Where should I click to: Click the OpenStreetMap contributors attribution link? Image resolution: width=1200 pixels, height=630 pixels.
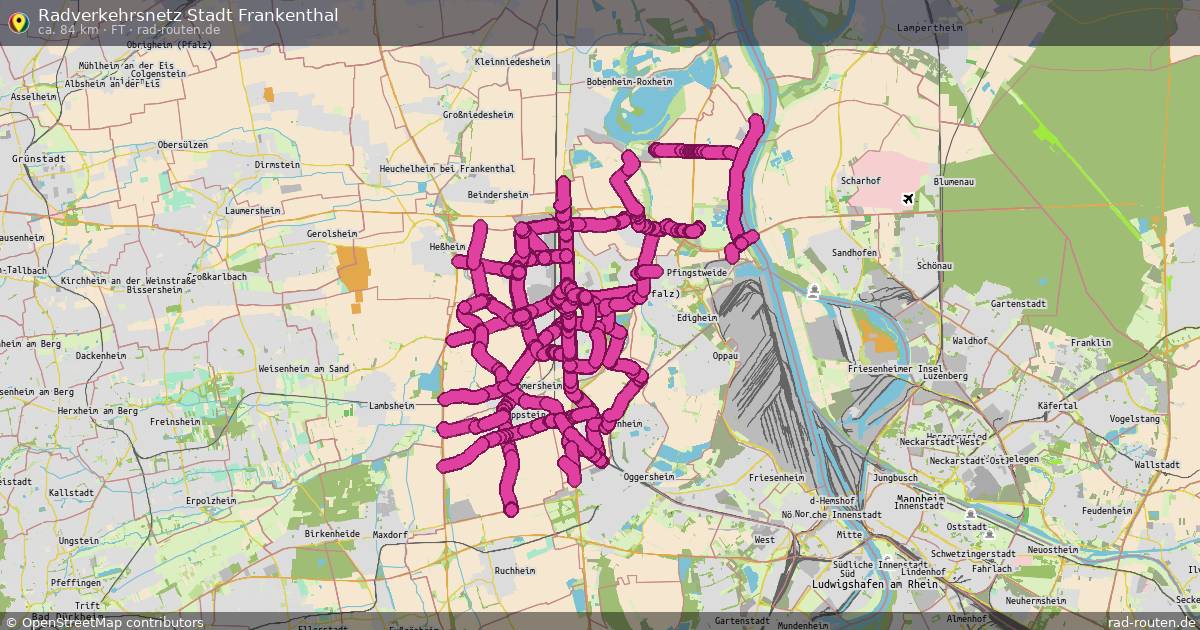pos(110,621)
